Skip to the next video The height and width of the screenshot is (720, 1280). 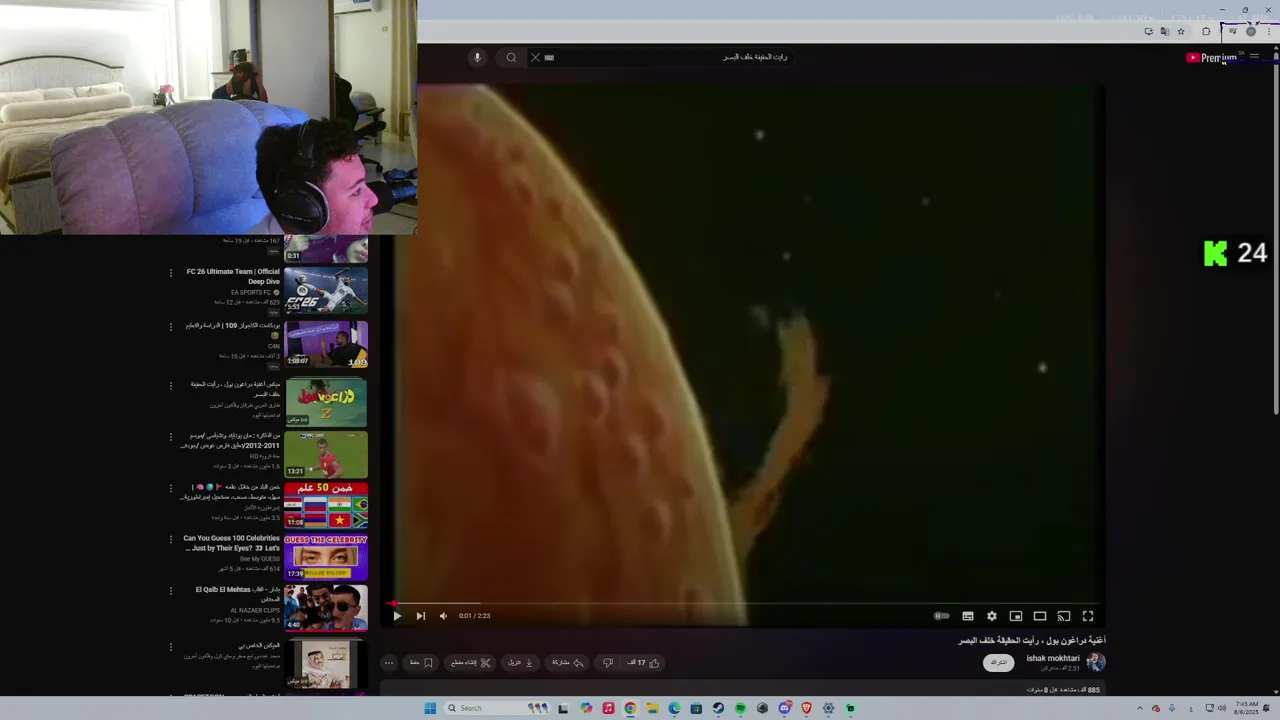tap(420, 616)
